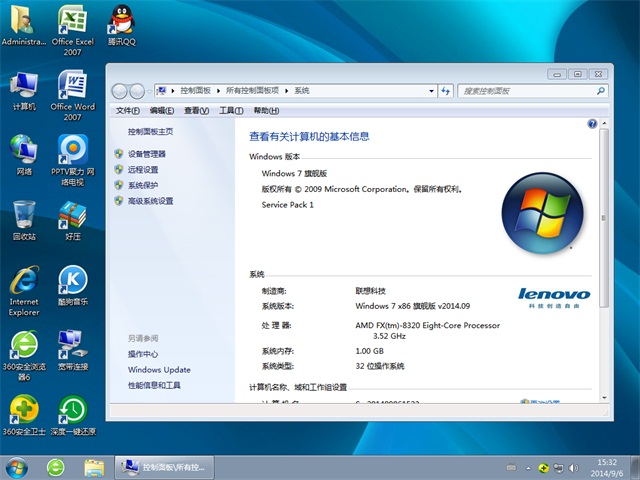
Task: Open 360 Security Guard (360安全卫士) icon
Action: click(22, 413)
